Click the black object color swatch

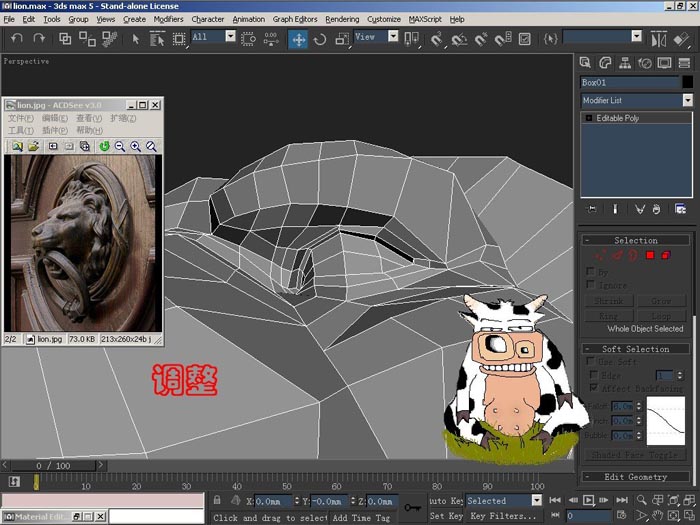(688, 82)
